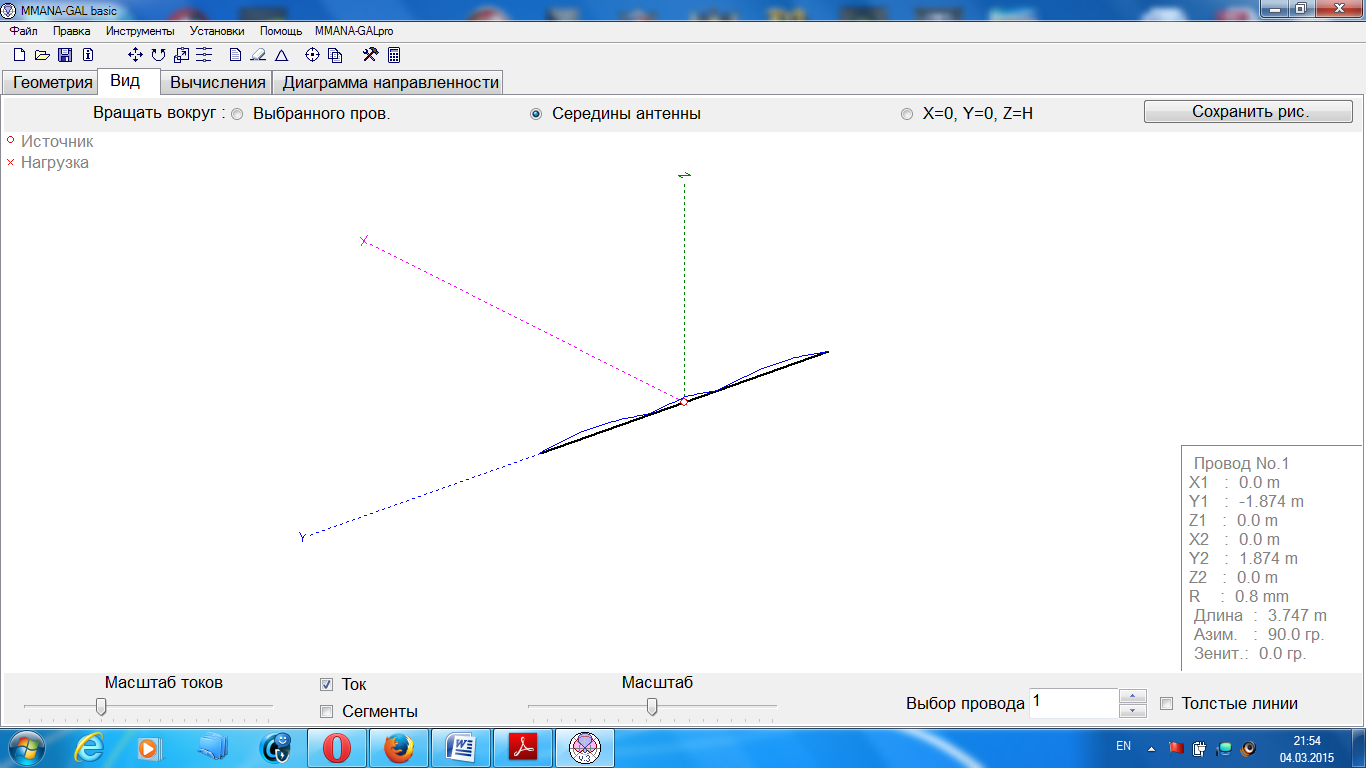Click the MMANA-GAL taskbar icon
This screenshot has height=768, width=1366.
(585, 748)
